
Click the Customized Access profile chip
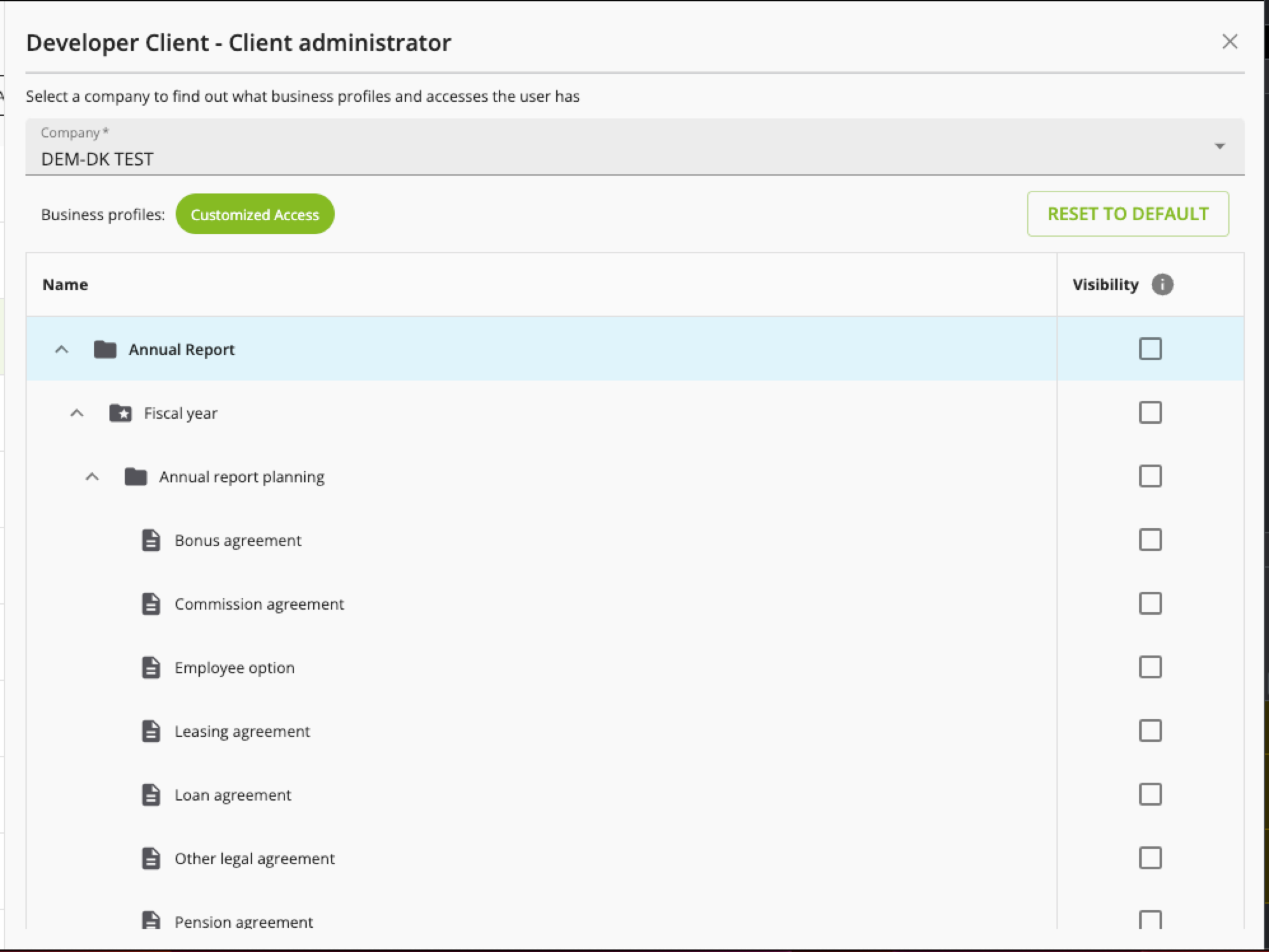click(x=255, y=214)
